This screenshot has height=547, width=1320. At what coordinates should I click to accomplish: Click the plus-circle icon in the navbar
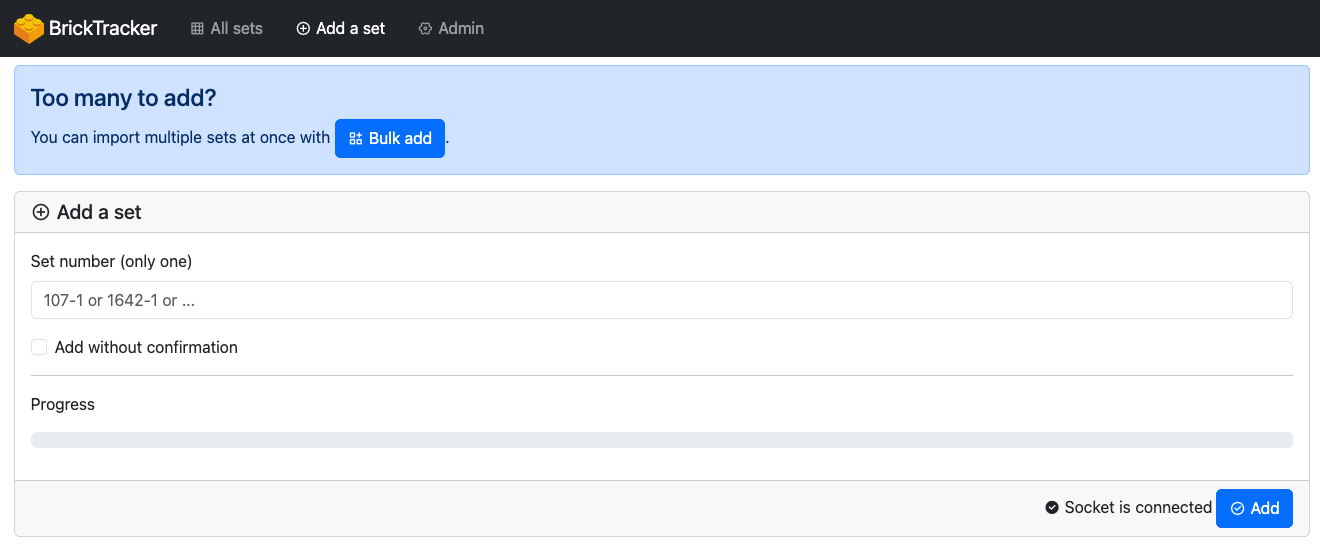click(303, 29)
